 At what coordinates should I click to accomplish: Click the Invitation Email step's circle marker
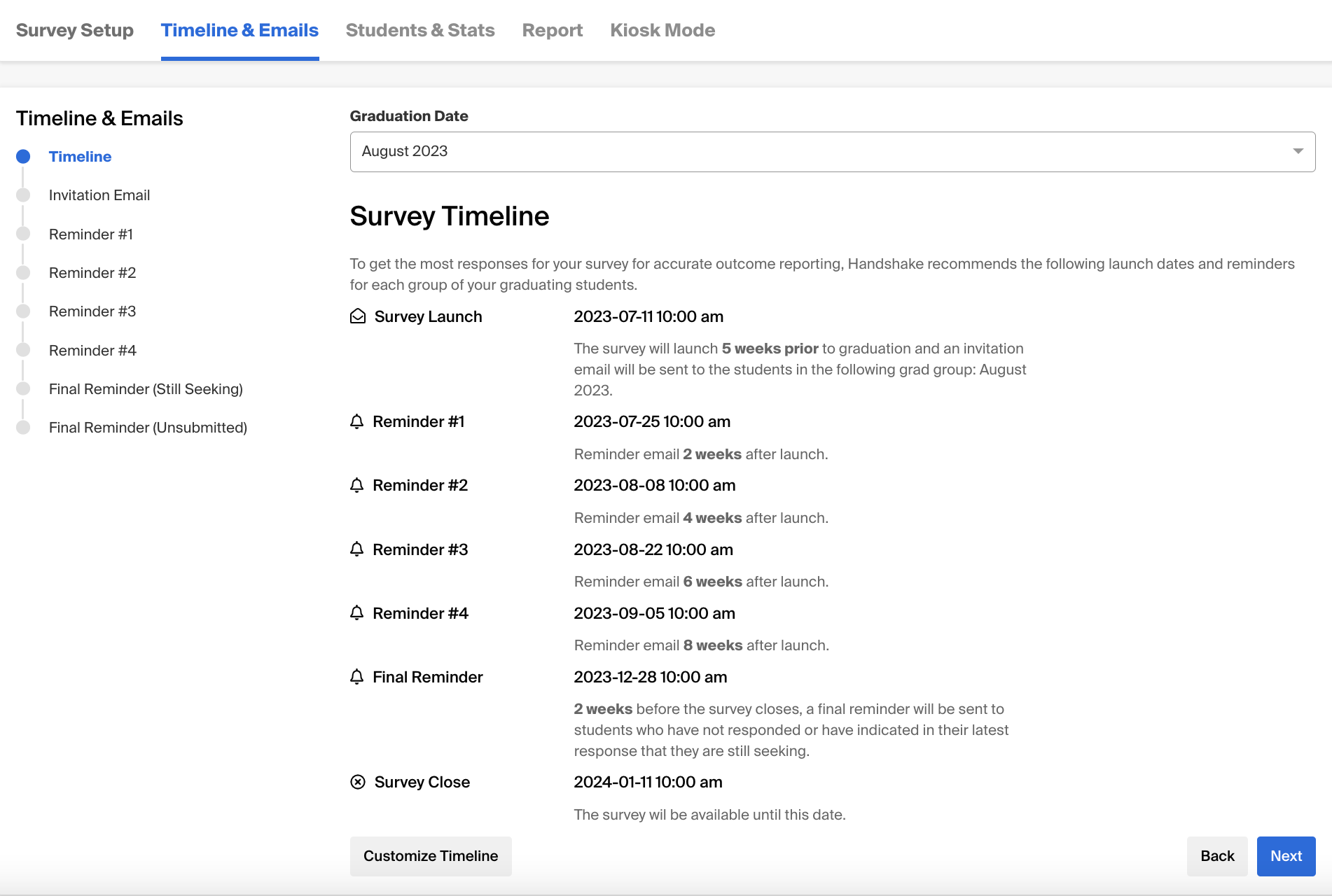click(x=23, y=195)
